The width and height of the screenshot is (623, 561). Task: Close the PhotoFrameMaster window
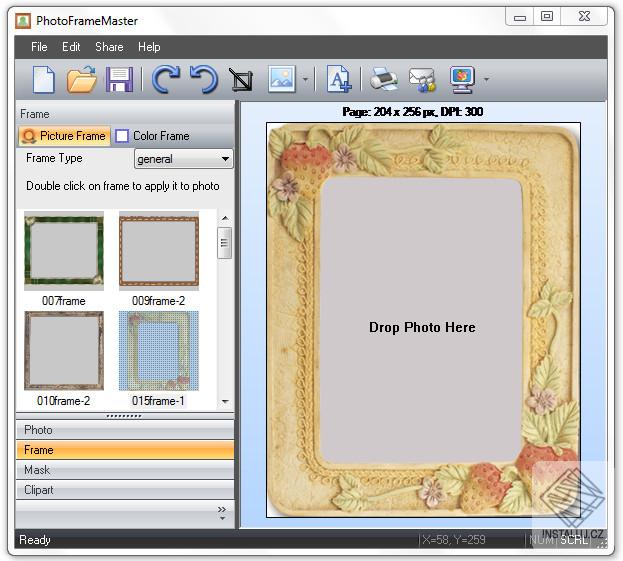(x=584, y=17)
